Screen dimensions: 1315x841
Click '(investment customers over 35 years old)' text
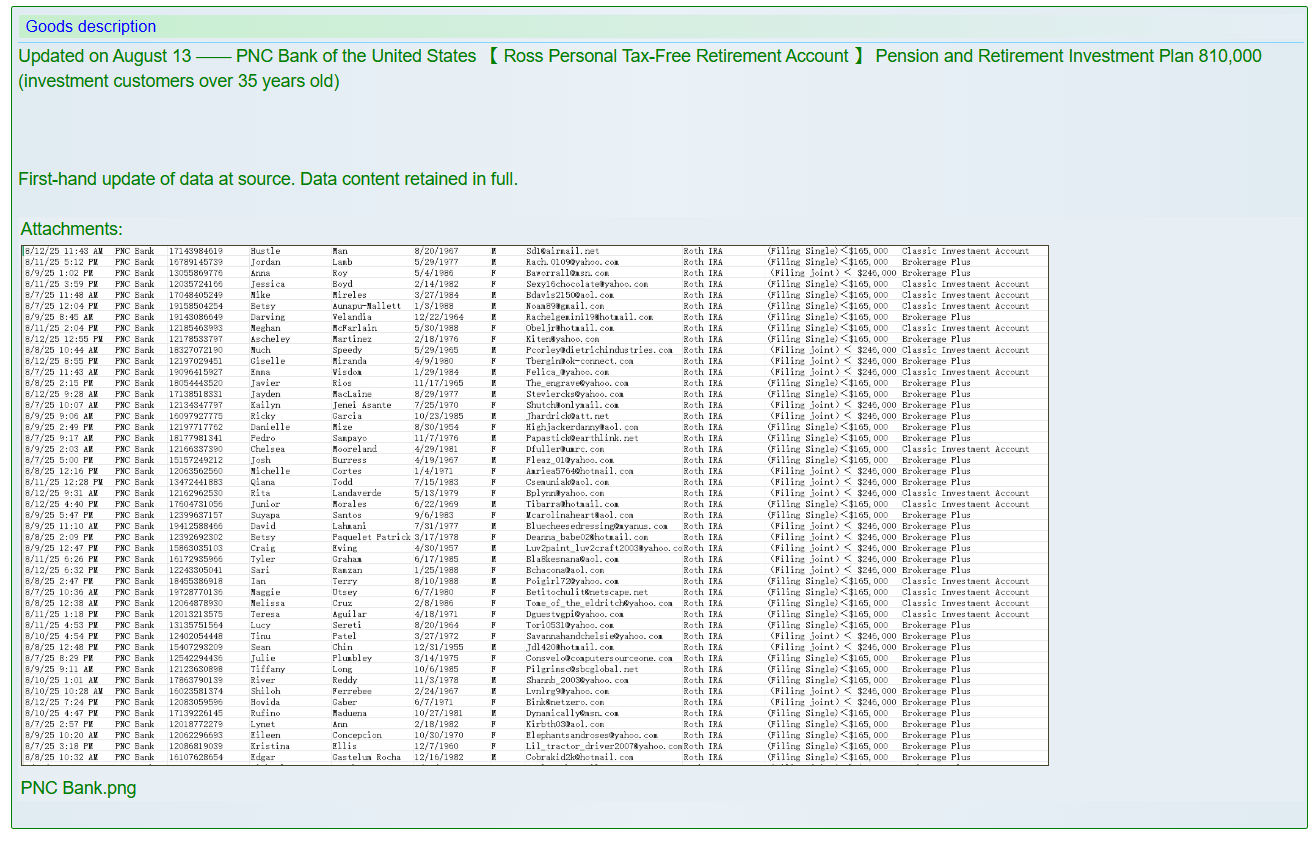pyautogui.click(x=179, y=81)
